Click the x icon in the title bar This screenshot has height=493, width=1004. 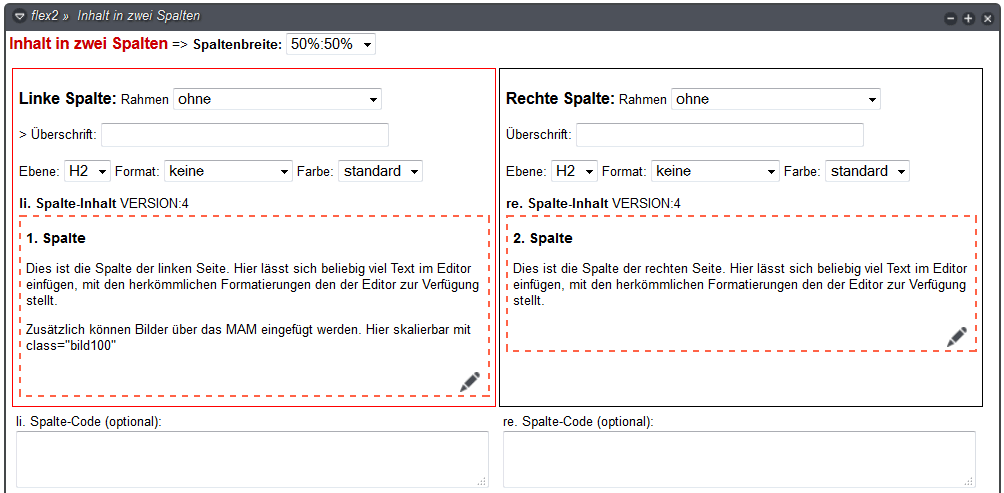987,19
